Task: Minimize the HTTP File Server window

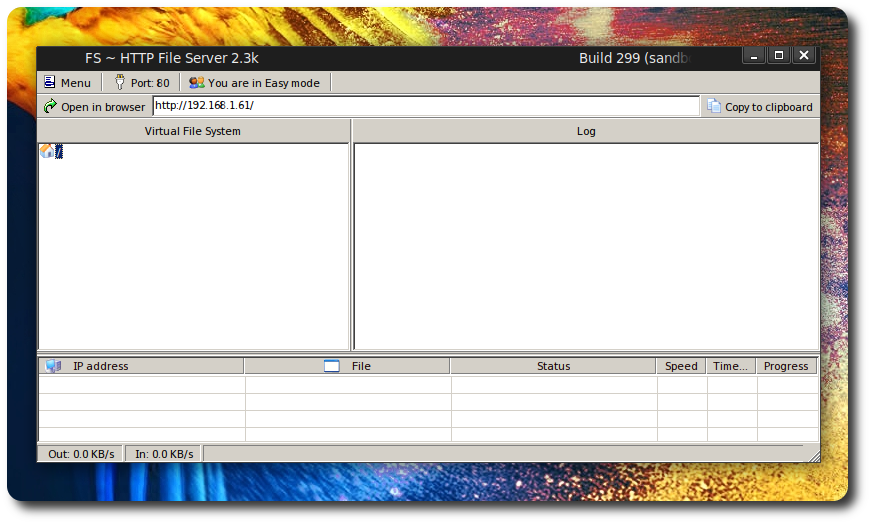Action: point(755,56)
